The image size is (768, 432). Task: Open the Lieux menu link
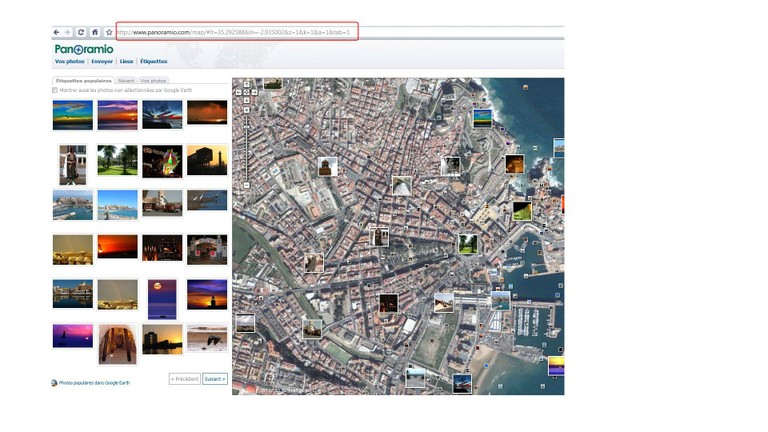[x=126, y=61]
